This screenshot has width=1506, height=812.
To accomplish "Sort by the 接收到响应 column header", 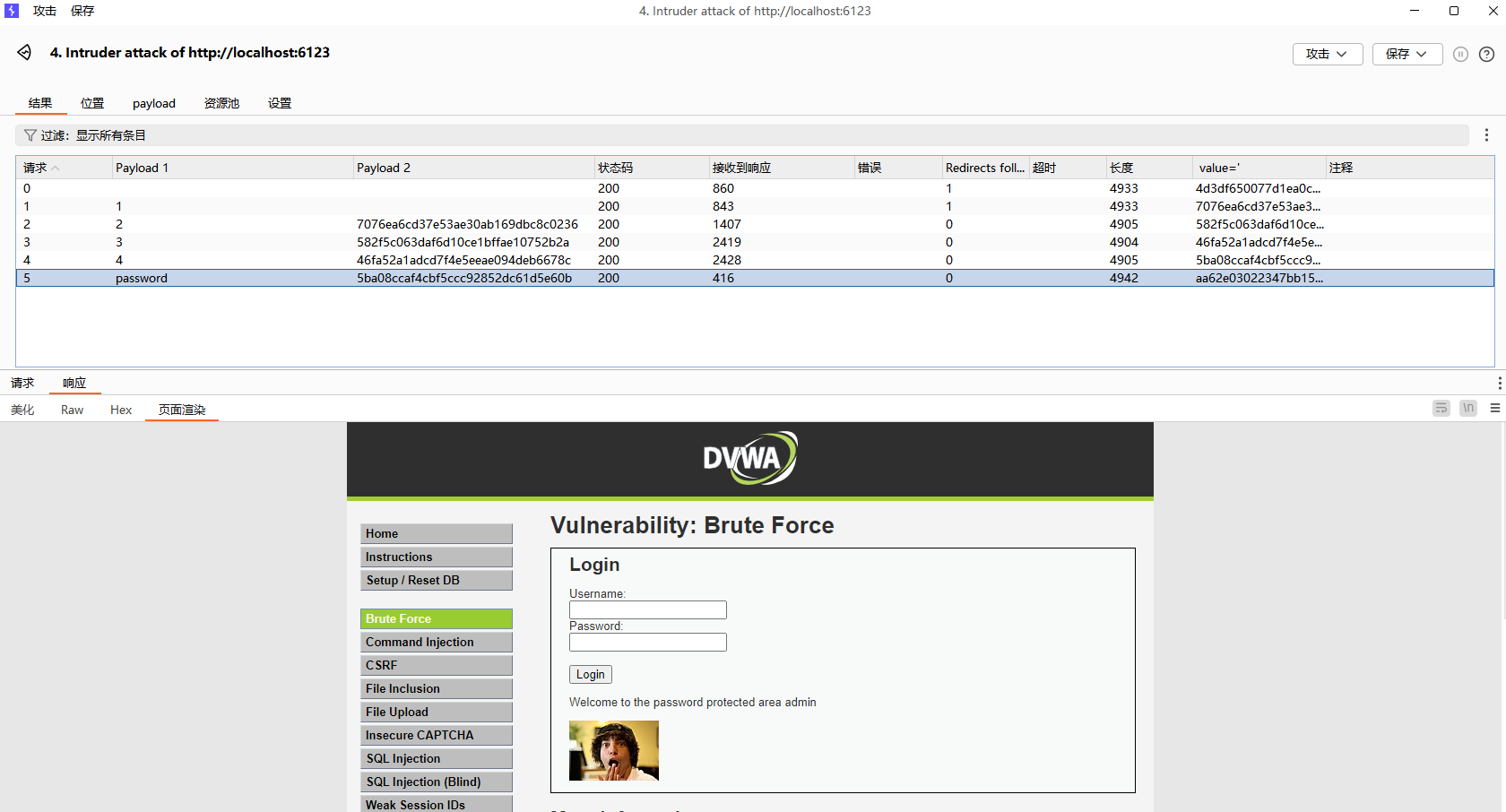I will [x=781, y=168].
